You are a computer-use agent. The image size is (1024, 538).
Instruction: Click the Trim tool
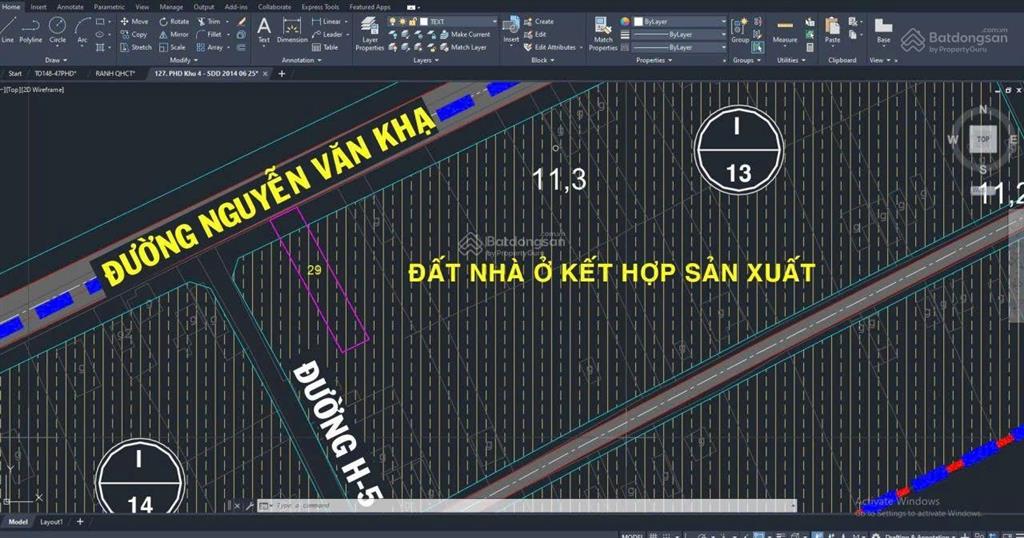click(x=209, y=22)
